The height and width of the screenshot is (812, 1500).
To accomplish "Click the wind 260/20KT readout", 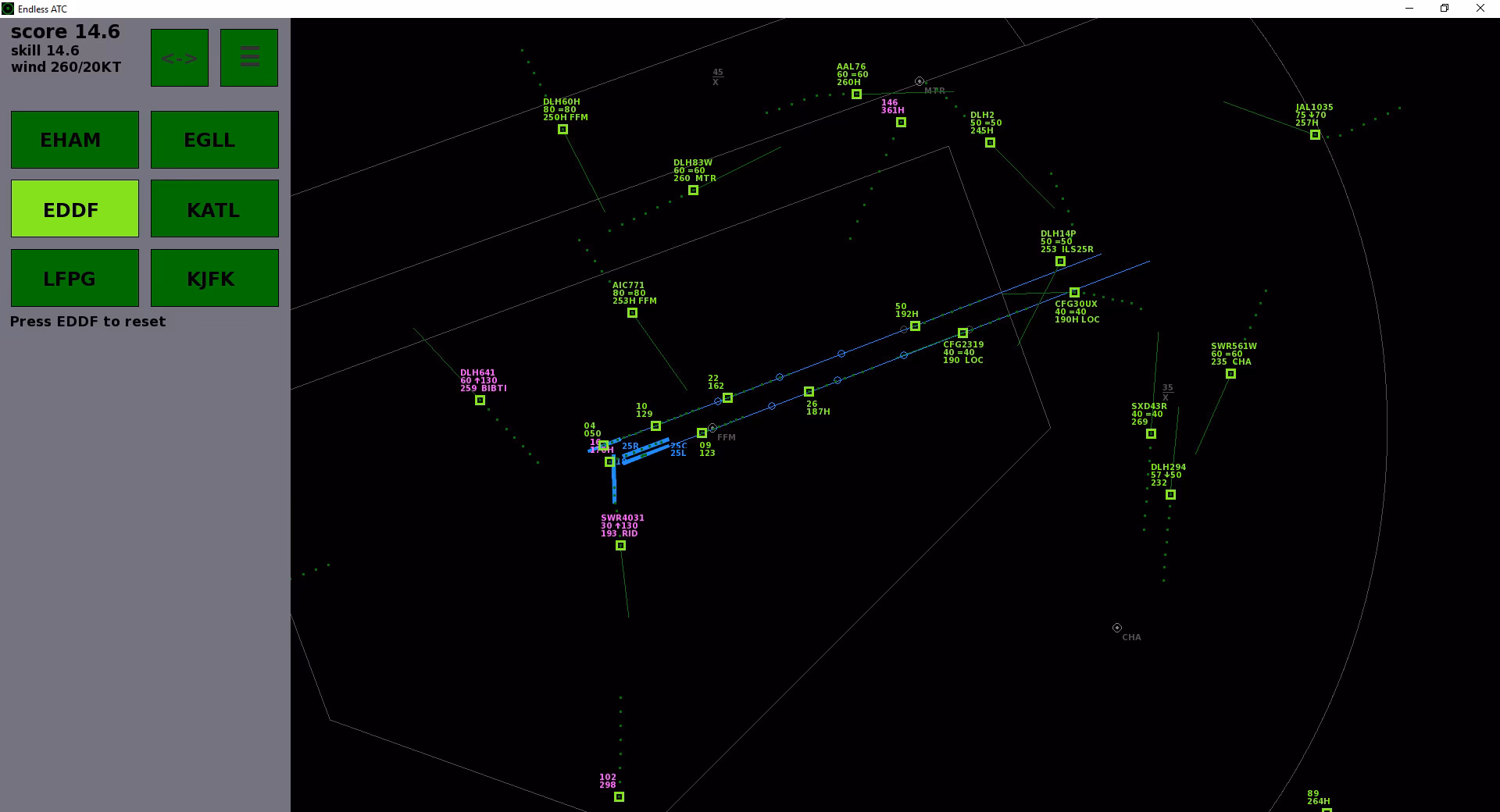I will [66, 67].
